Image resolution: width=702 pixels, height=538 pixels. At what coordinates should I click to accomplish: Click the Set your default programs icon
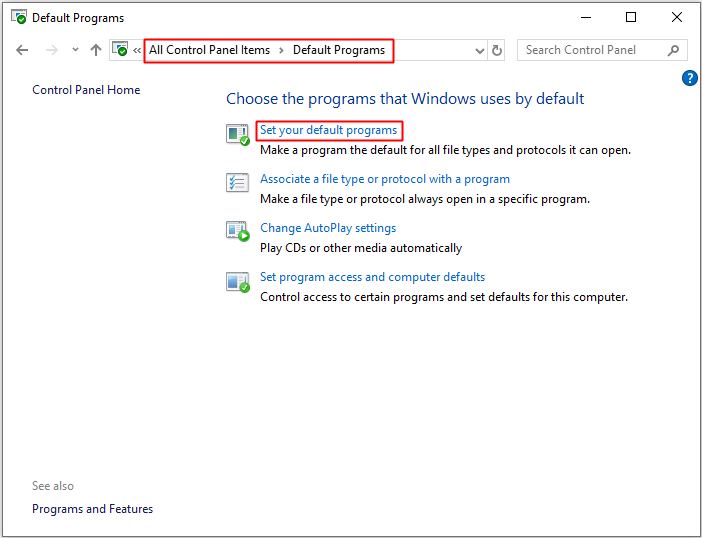238,134
